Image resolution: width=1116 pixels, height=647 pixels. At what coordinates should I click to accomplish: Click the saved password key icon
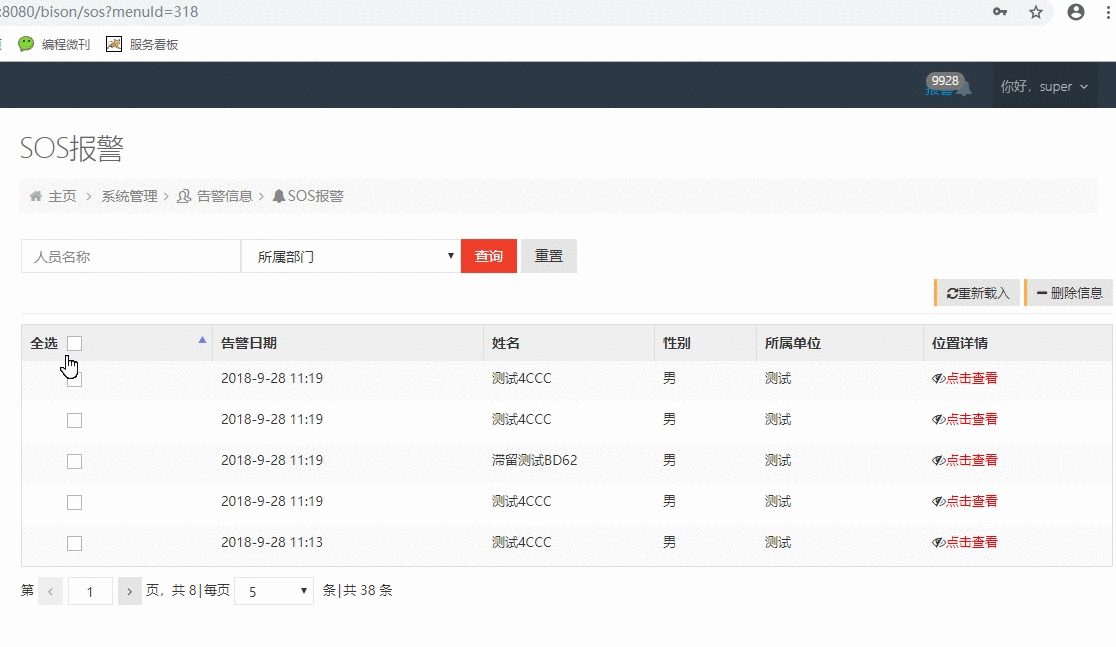[1000, 12]
